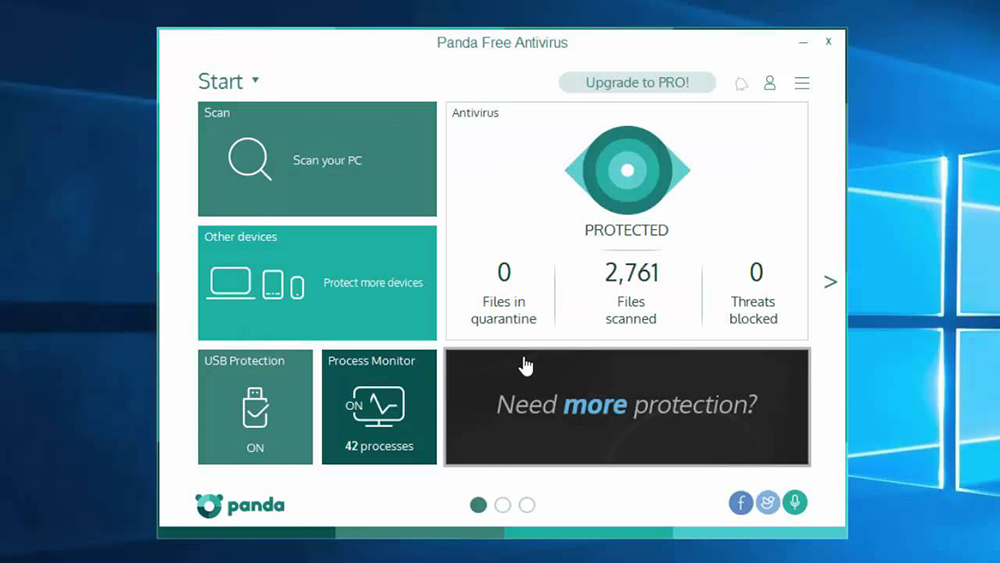Image resolution: width=1000 pixels, height=563 pixels.
Task: Click the Antivirus eye icon
Action: [x=627, y=170]
